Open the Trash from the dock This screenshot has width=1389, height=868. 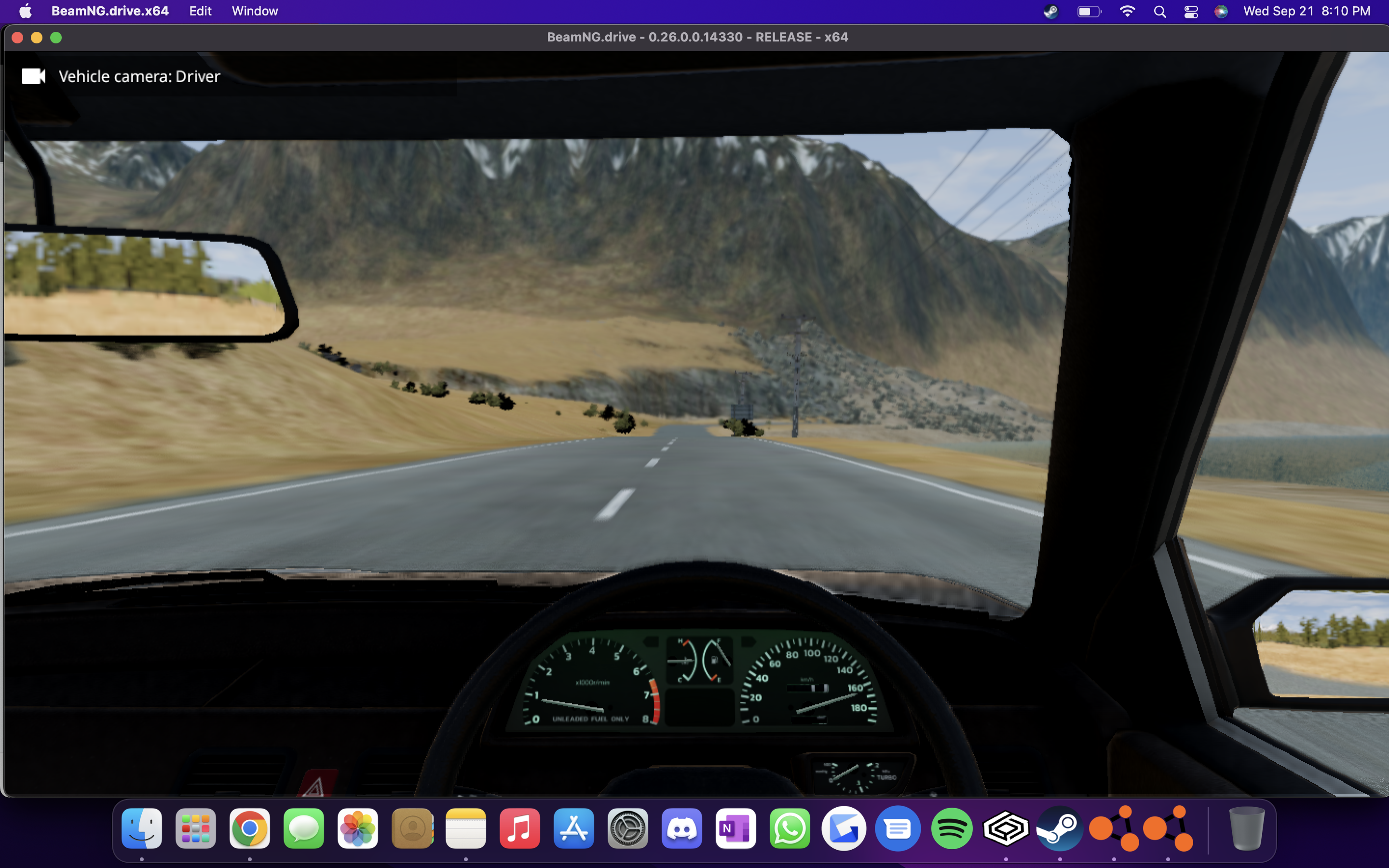tap(1246, 828)
